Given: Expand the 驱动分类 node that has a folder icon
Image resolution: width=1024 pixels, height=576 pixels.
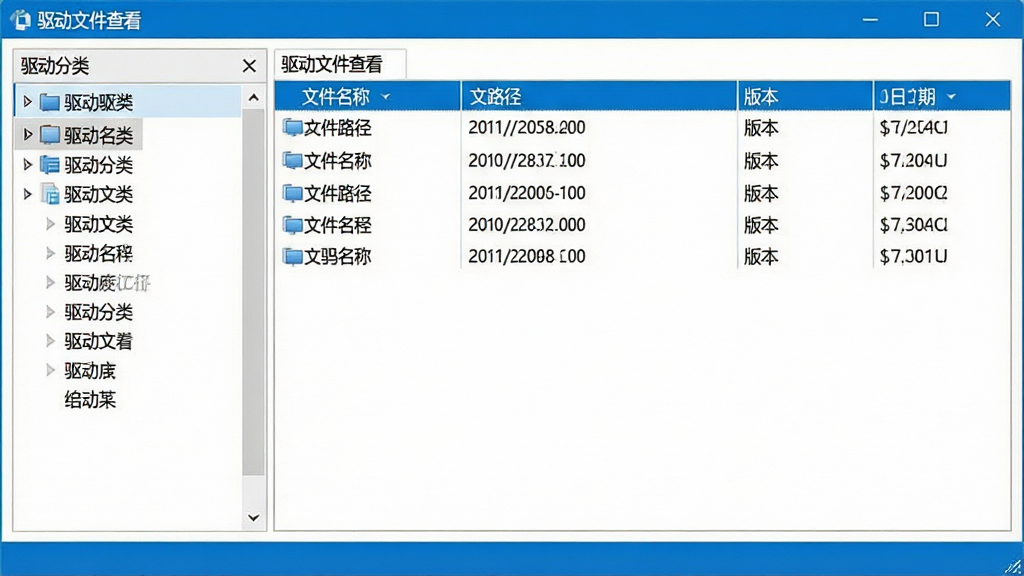Looking at the screenshot, I should (x=27, y=165).
